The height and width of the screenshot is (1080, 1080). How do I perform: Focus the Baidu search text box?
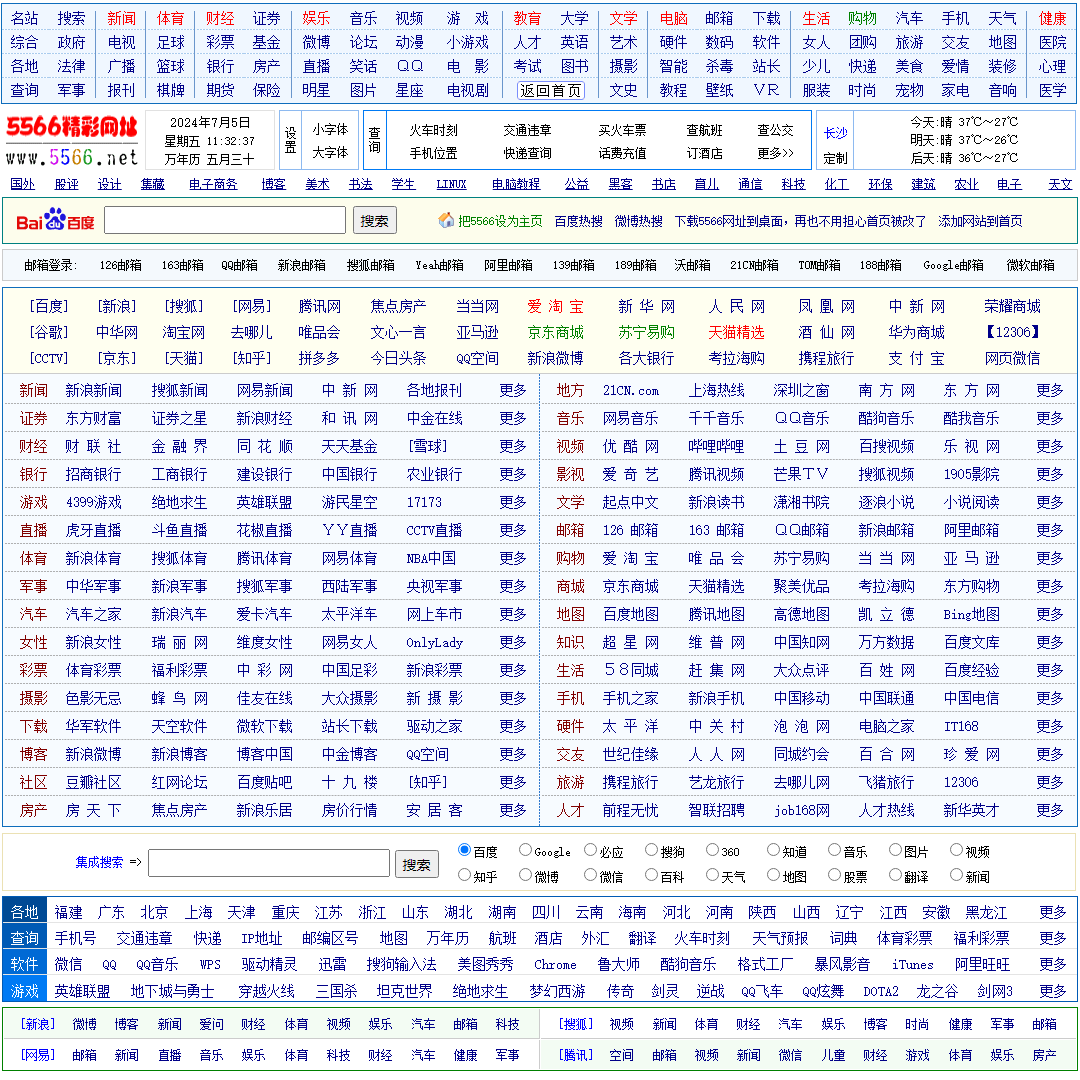225,220
